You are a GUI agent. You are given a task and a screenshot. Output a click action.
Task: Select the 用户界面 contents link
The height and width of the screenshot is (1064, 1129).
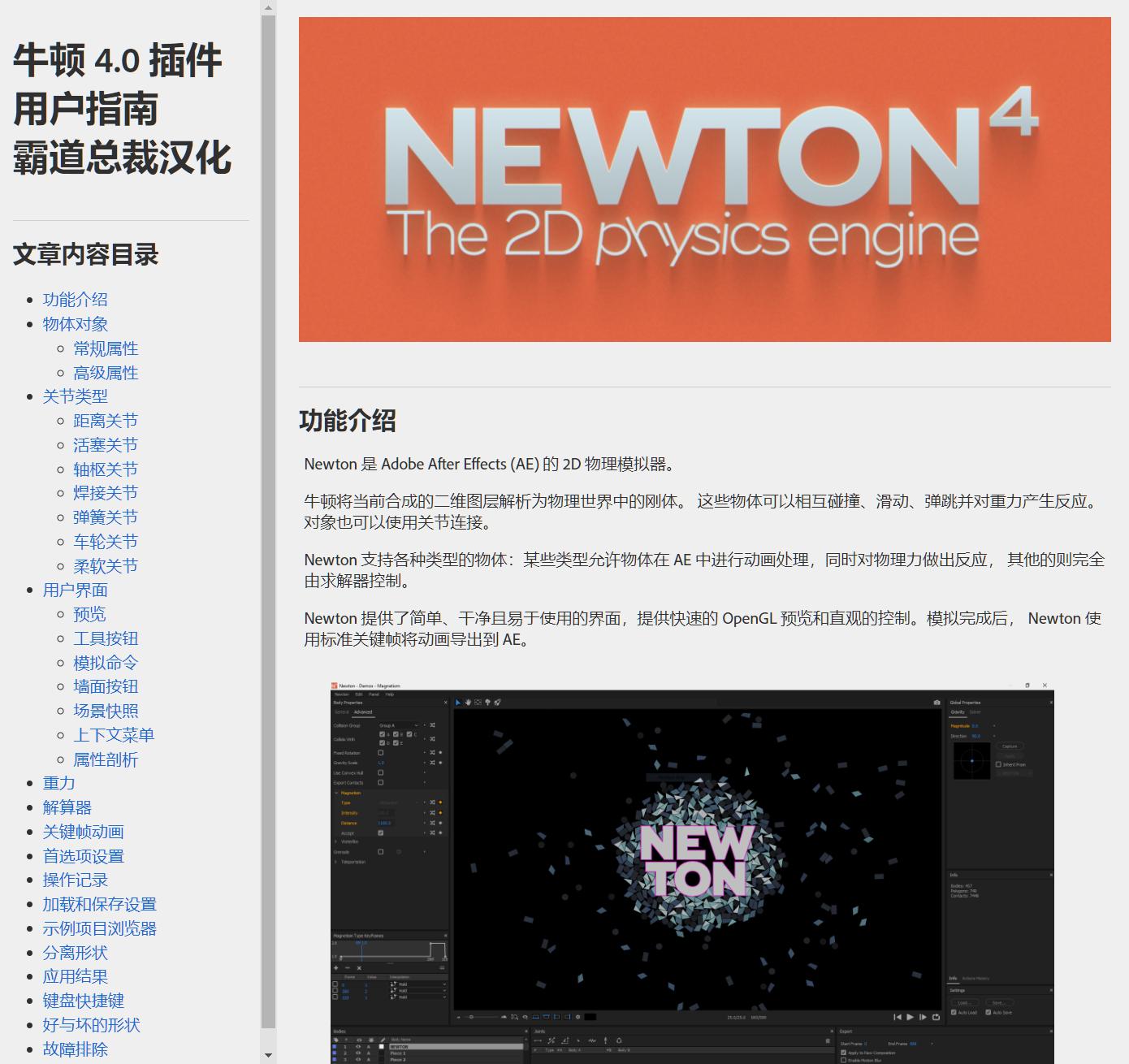pyautogui.click(x=75, y=590)
